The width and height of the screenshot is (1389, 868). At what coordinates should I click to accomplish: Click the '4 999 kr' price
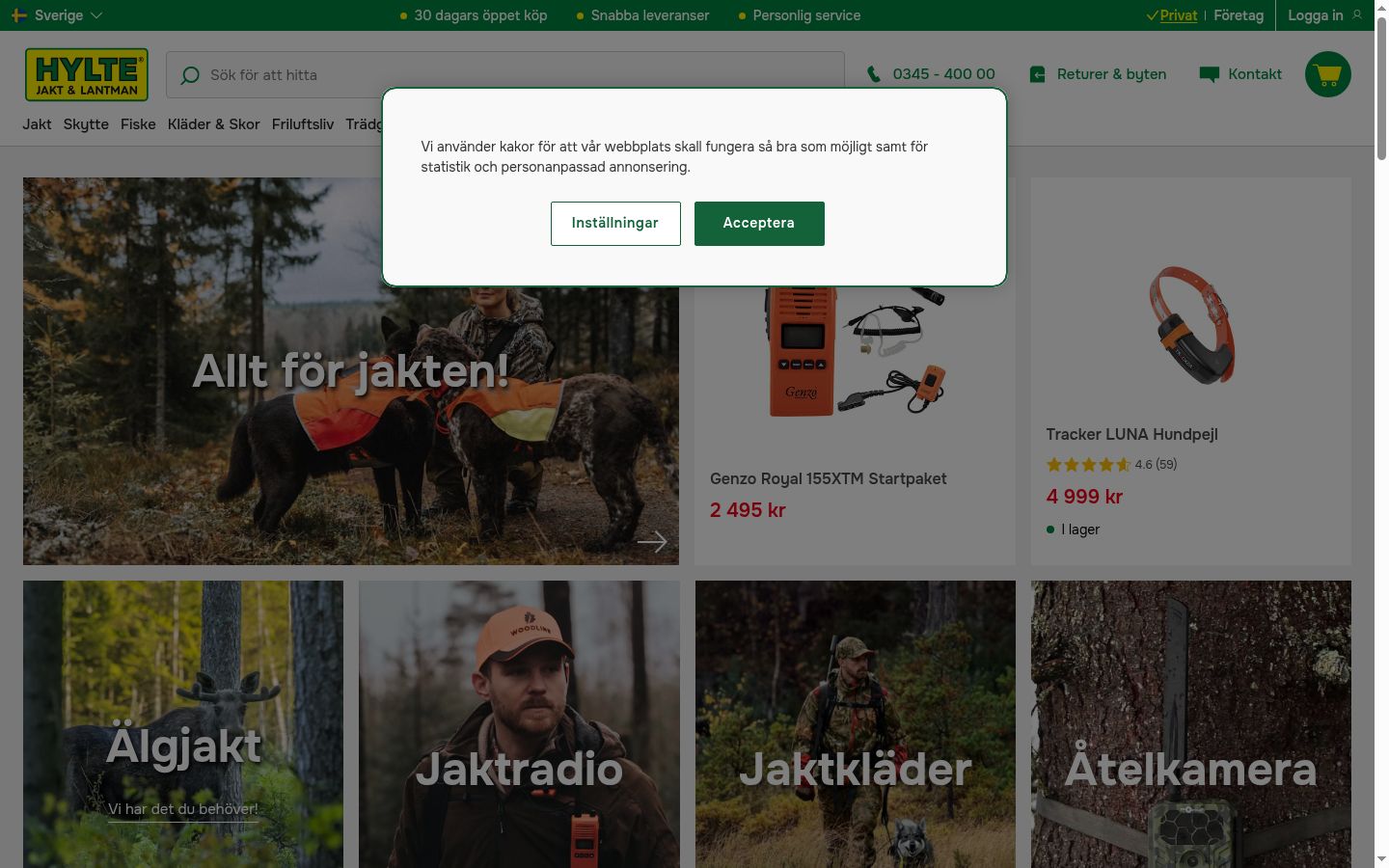[1084, 497]
